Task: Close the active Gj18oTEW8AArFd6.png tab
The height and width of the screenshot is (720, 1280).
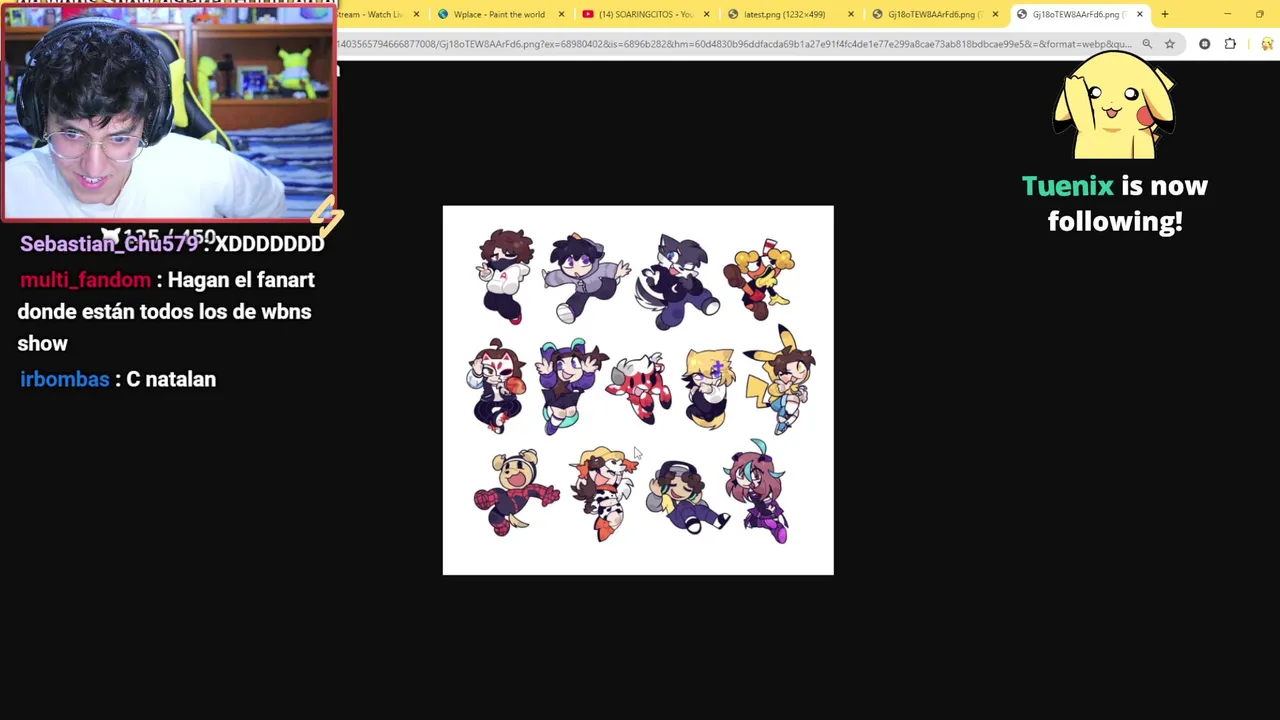Action: [x=1139, y=14]
